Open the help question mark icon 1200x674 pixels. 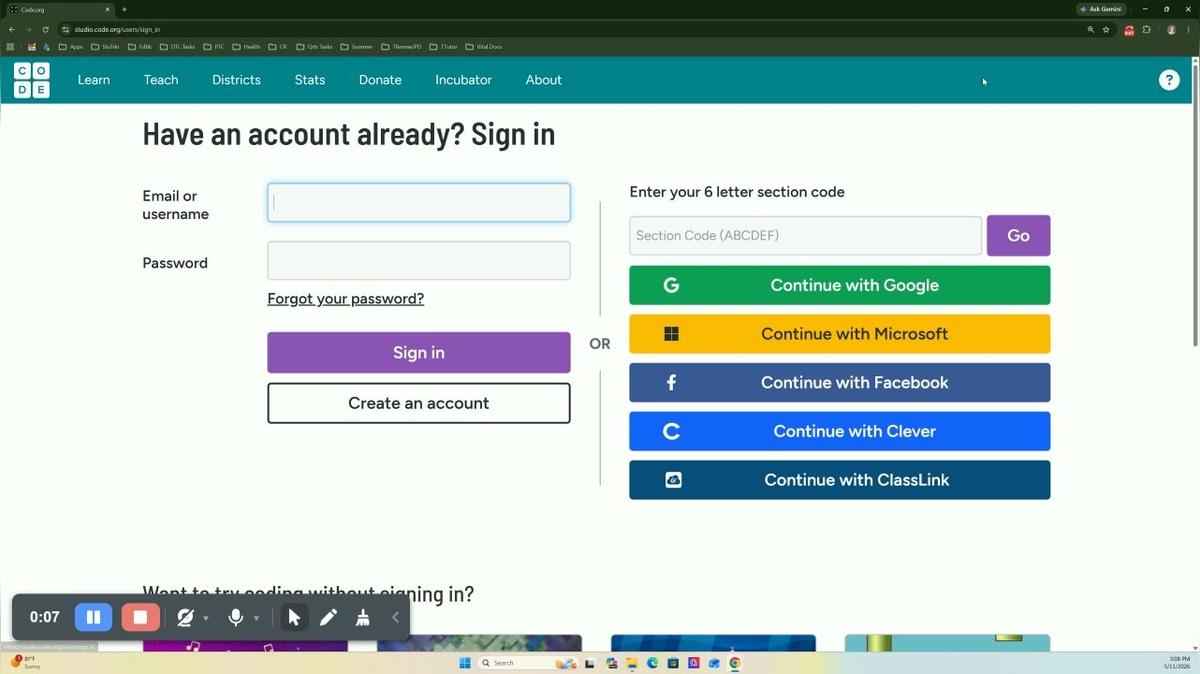(x=1169, y=80)
